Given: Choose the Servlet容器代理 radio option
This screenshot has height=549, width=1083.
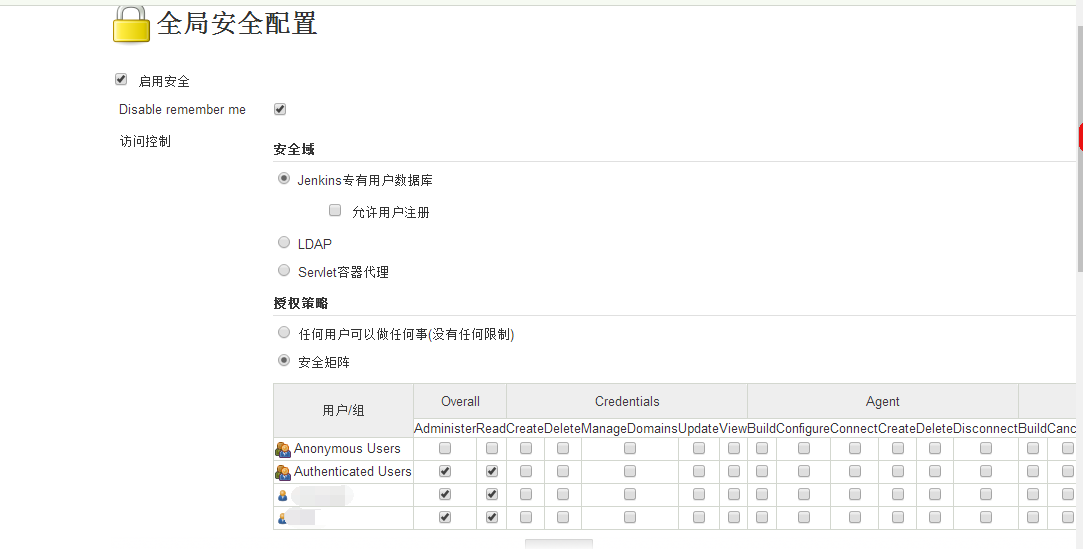Looking at the screenshot, I should [284, 270].
